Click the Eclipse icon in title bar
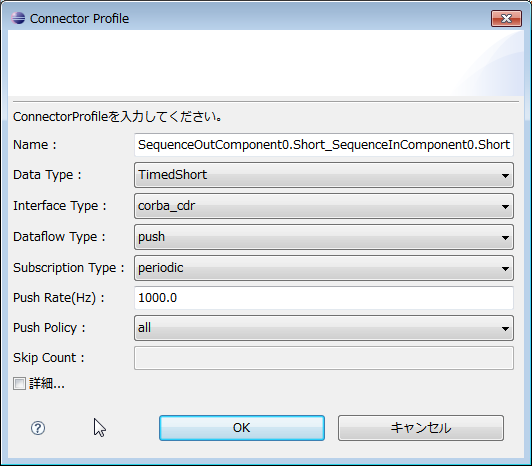532x466 pixels. point(18,18)
